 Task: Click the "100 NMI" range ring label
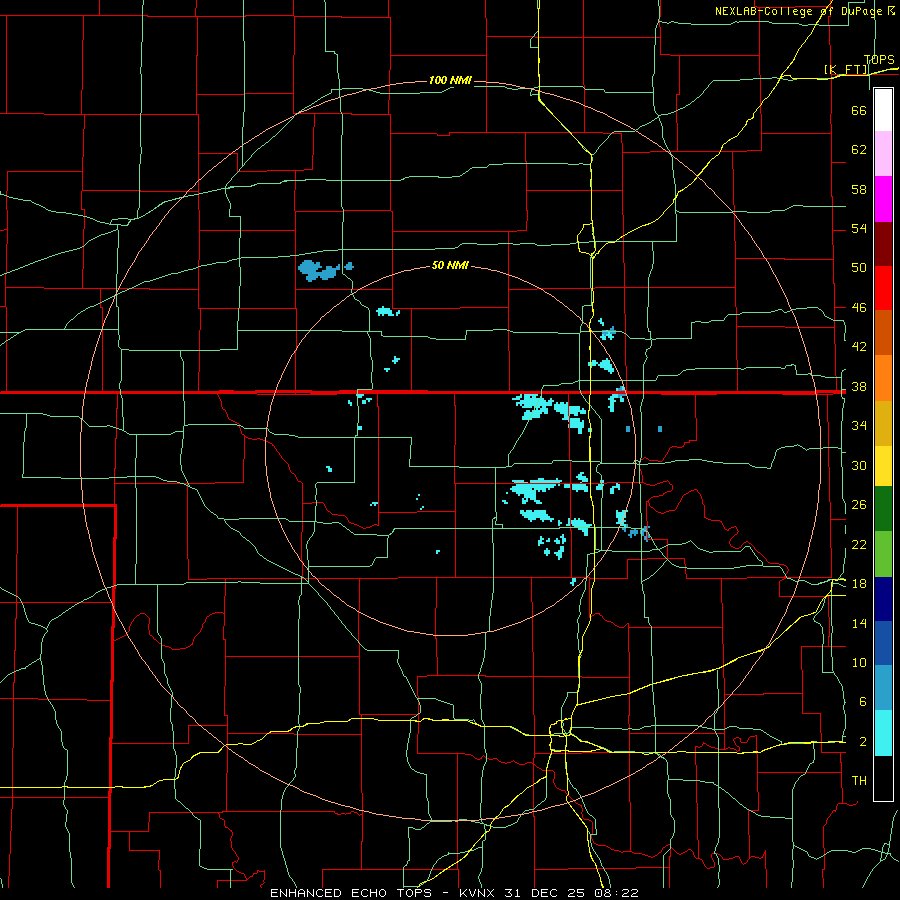(x=450, y=80)
